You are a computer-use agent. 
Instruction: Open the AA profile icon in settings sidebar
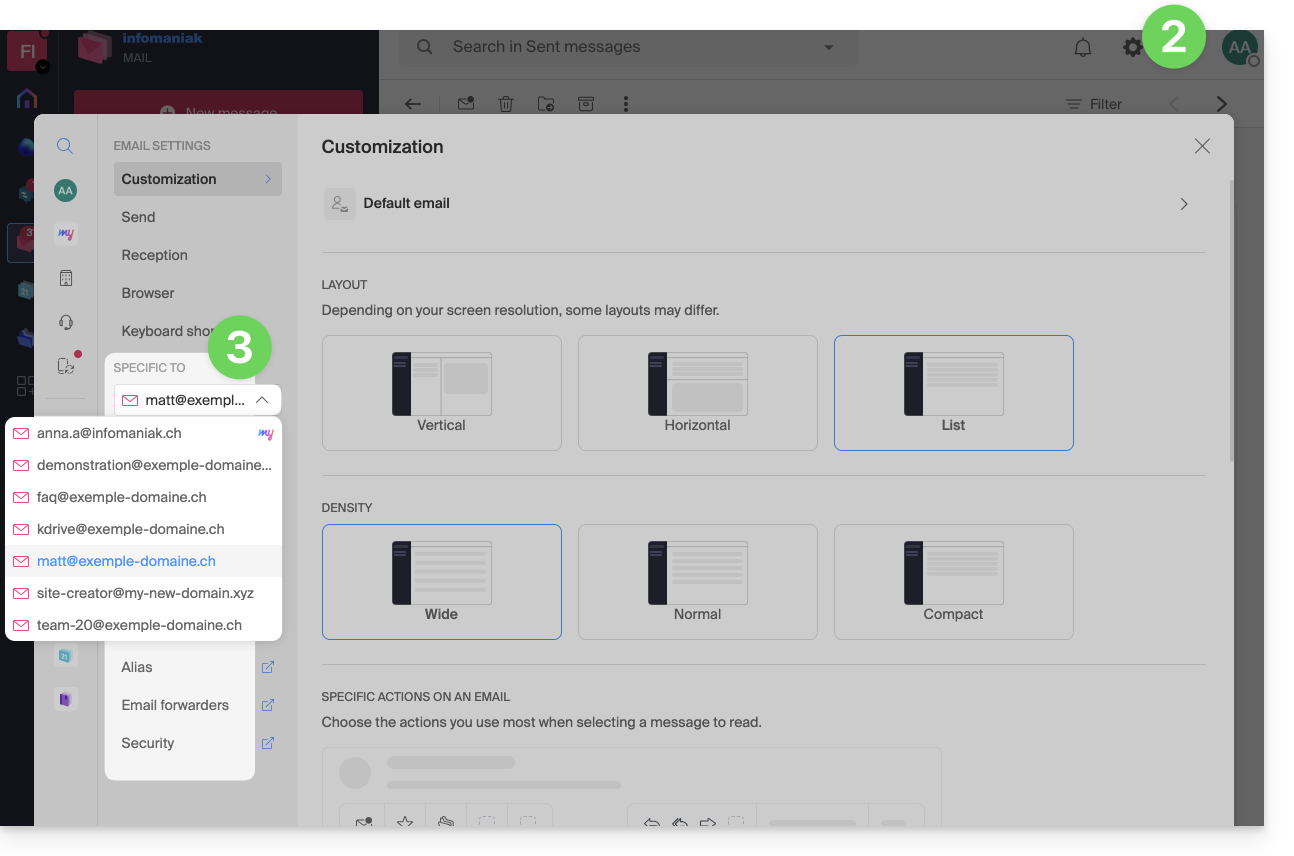65,190
